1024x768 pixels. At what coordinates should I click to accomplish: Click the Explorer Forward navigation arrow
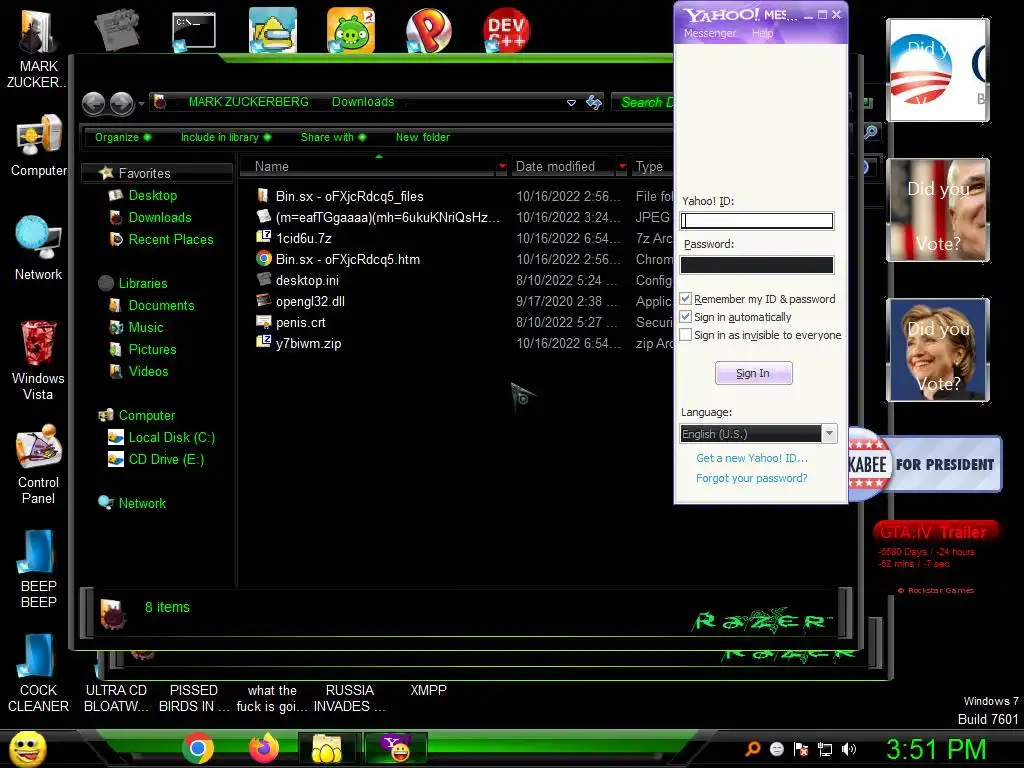pyautogui.click(x=121, y=103)
